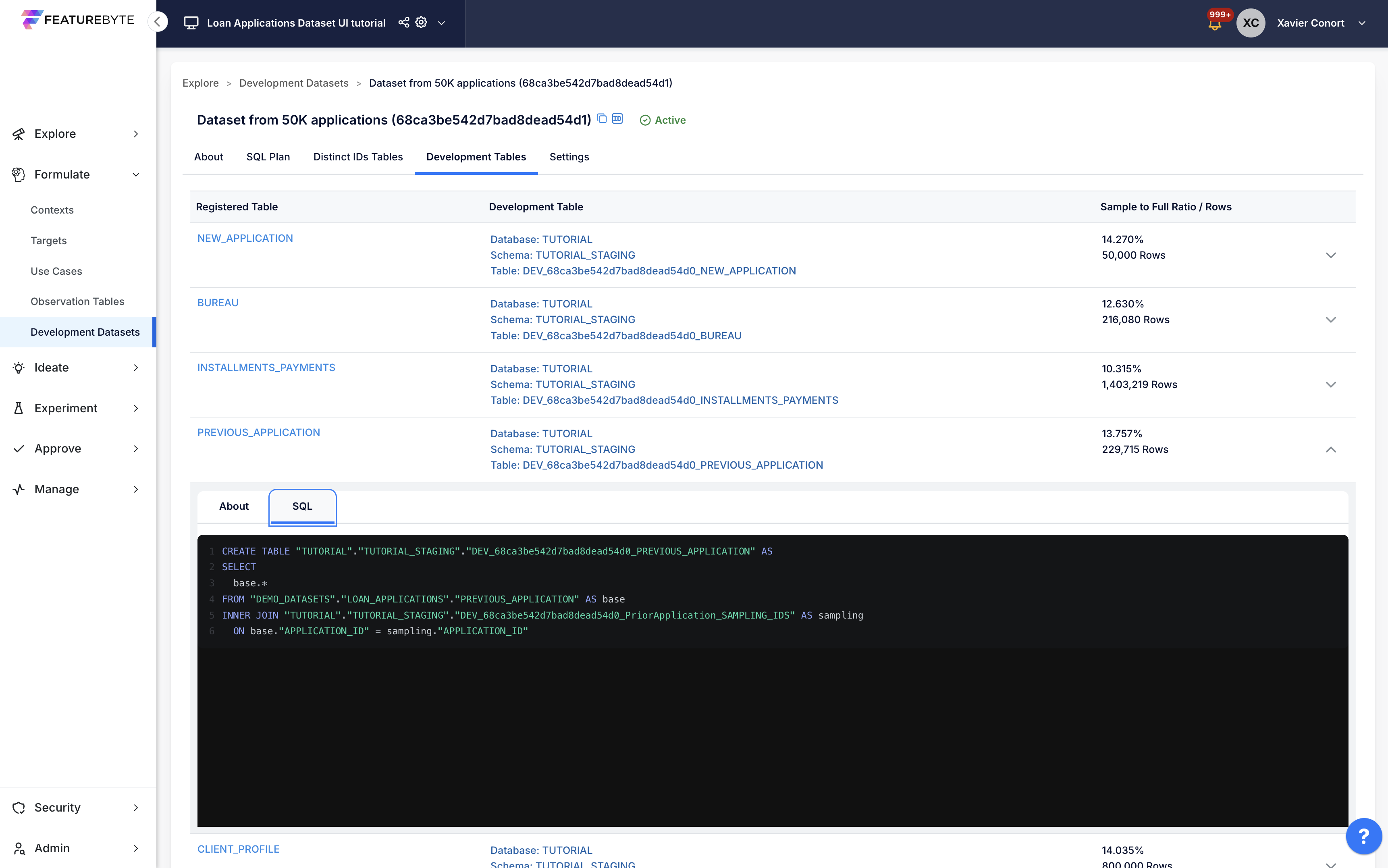Viewport: 1388px width, 868px height.
Task: Click the copy dataset name icon
Action: pyautogui.click(x=602, y=119)
